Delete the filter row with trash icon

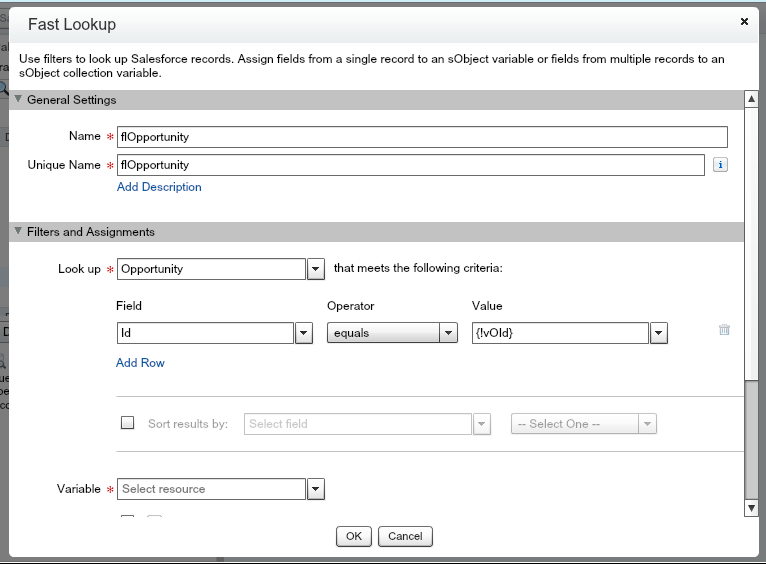(x=724, y=330)
